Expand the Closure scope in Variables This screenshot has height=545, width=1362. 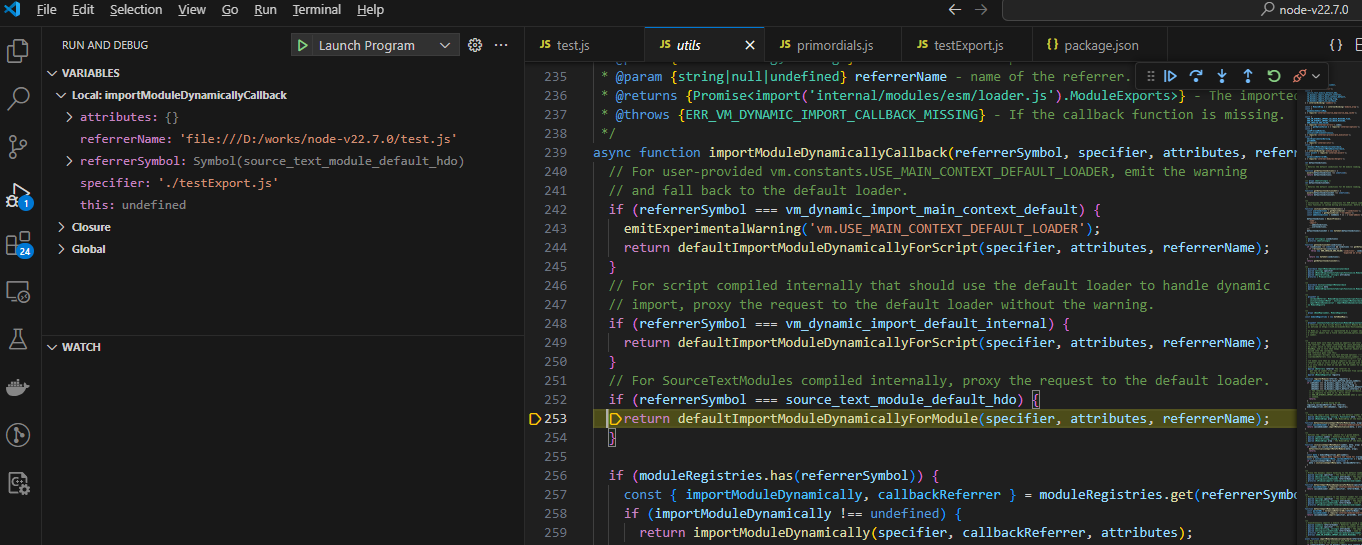[x=91, y=227]
